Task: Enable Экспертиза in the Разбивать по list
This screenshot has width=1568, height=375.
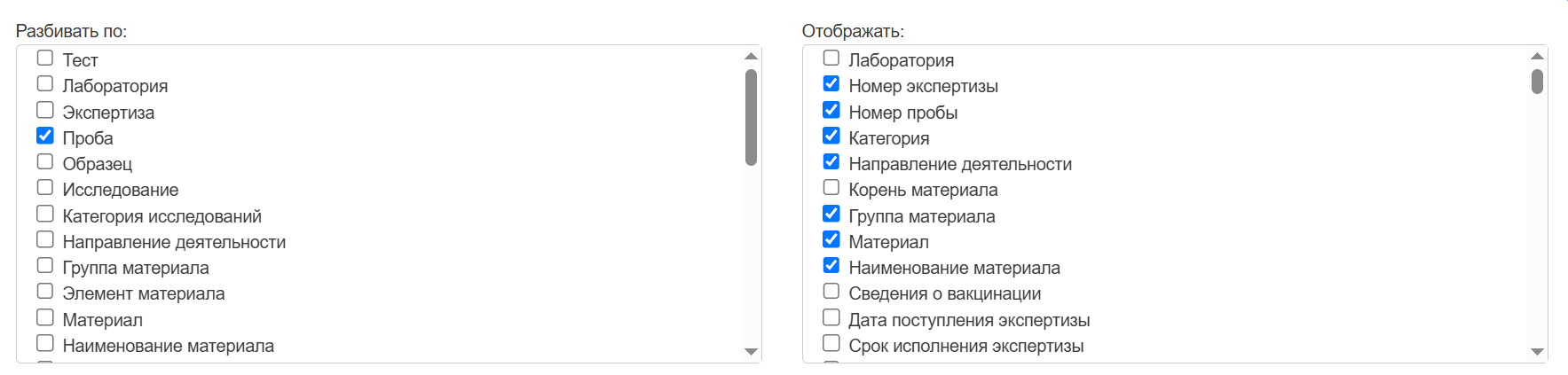Action: click(45, 111)
